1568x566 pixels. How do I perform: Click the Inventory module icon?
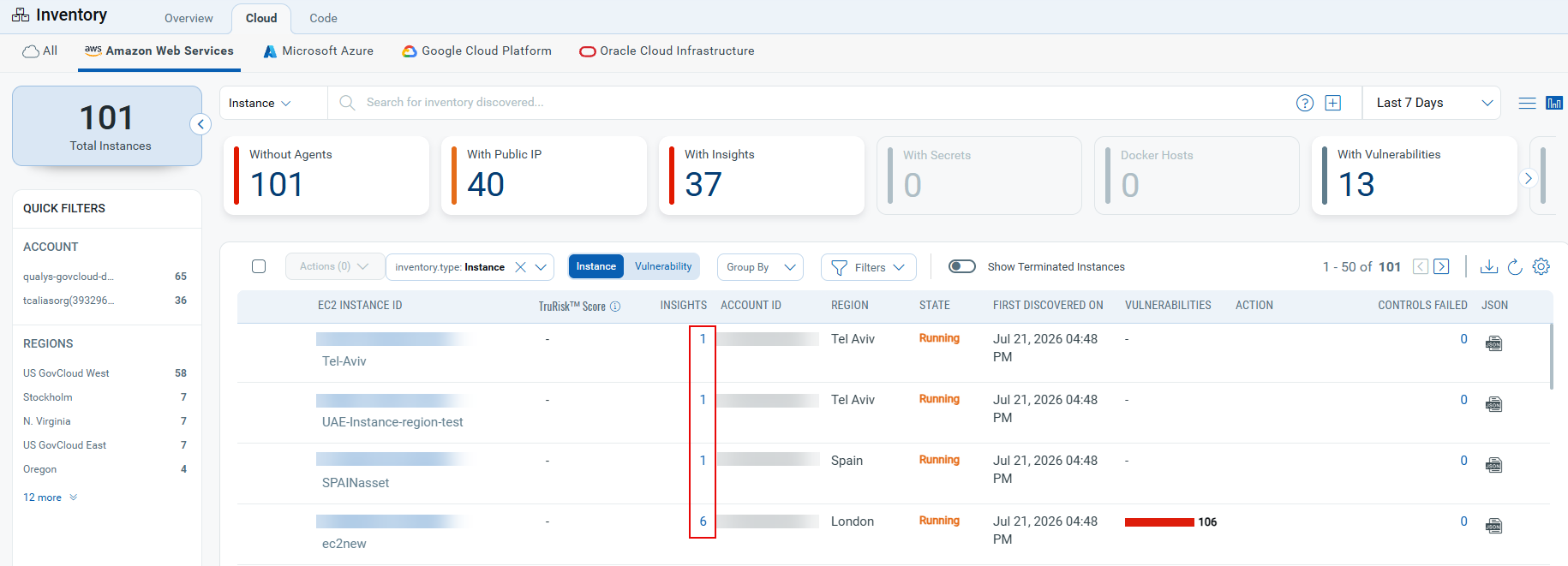point(21,15)
